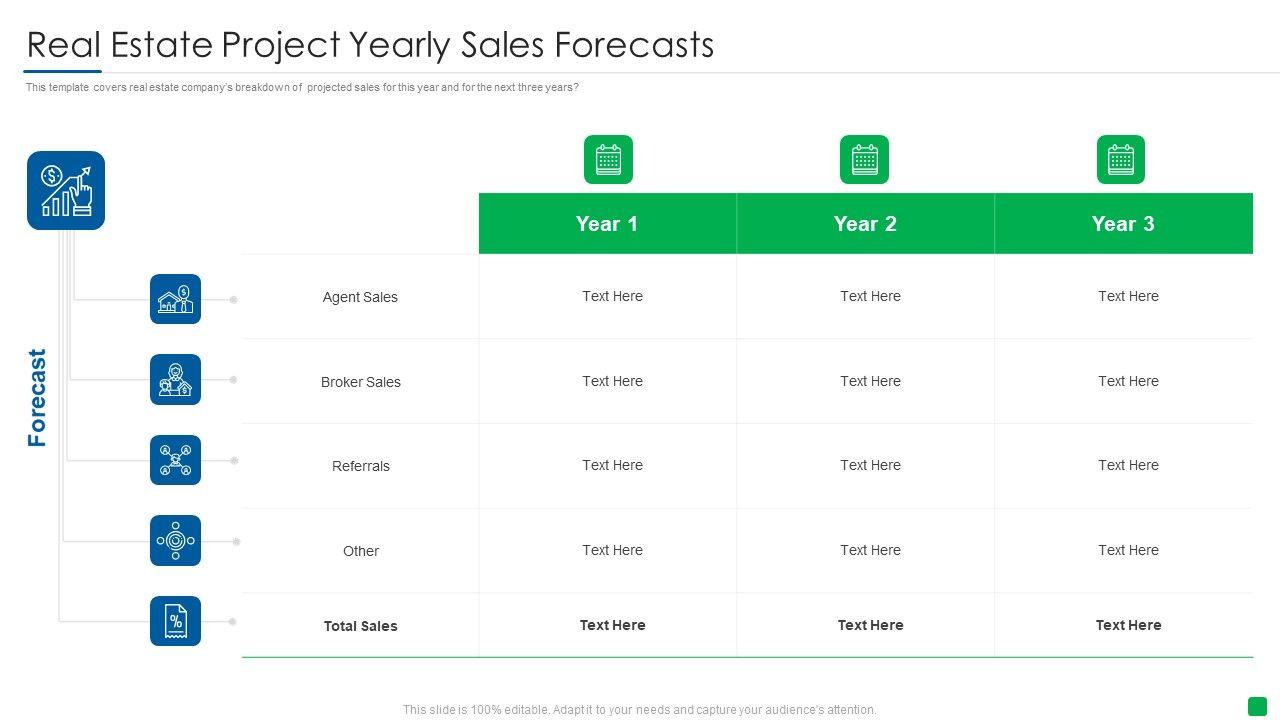Select the Year 2 column header
The height and width of the screenshot is (720, 1280).
(x=865, y=224)
